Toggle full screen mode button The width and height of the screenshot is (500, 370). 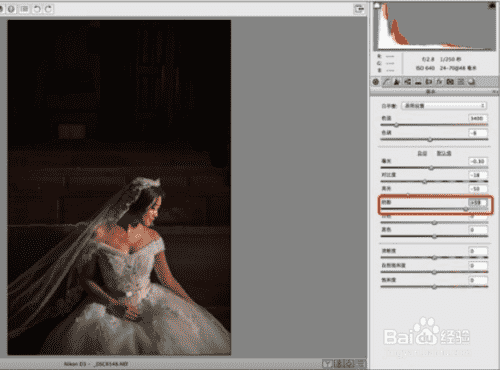click(359, 9)
